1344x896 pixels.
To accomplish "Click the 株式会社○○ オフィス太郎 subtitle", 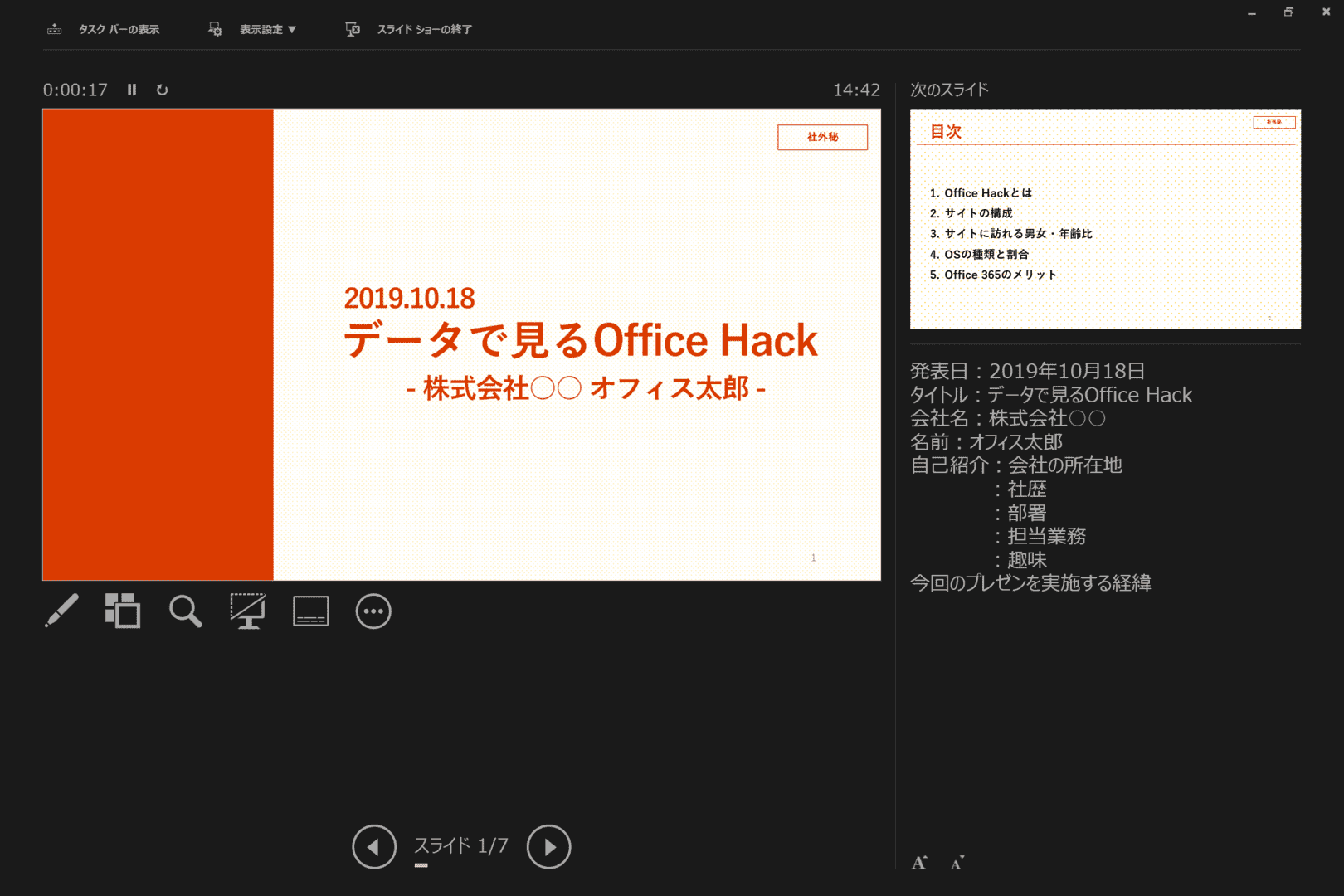I will (x=586, y=388).
